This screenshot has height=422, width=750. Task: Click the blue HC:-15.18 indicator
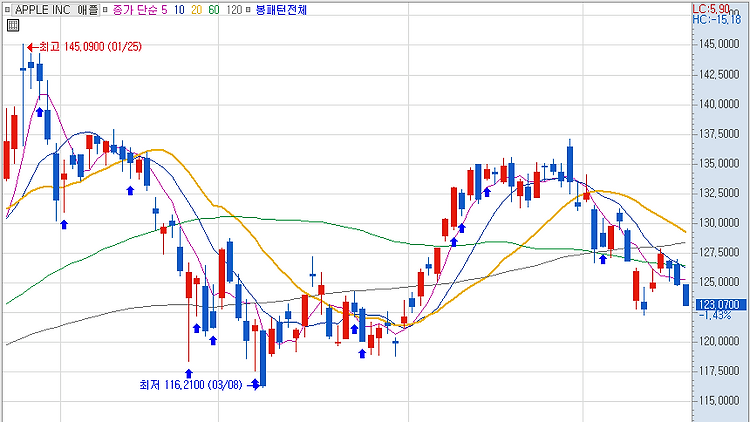[717, 19]
